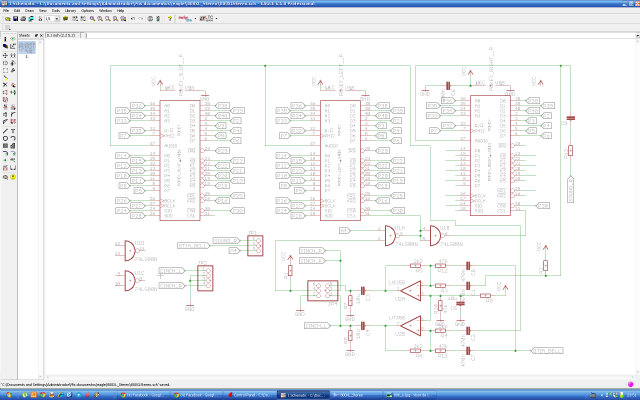The height and width of the screenshot is (400, 640).
Task: Select the Net tool
Action: tap(13, 153)
